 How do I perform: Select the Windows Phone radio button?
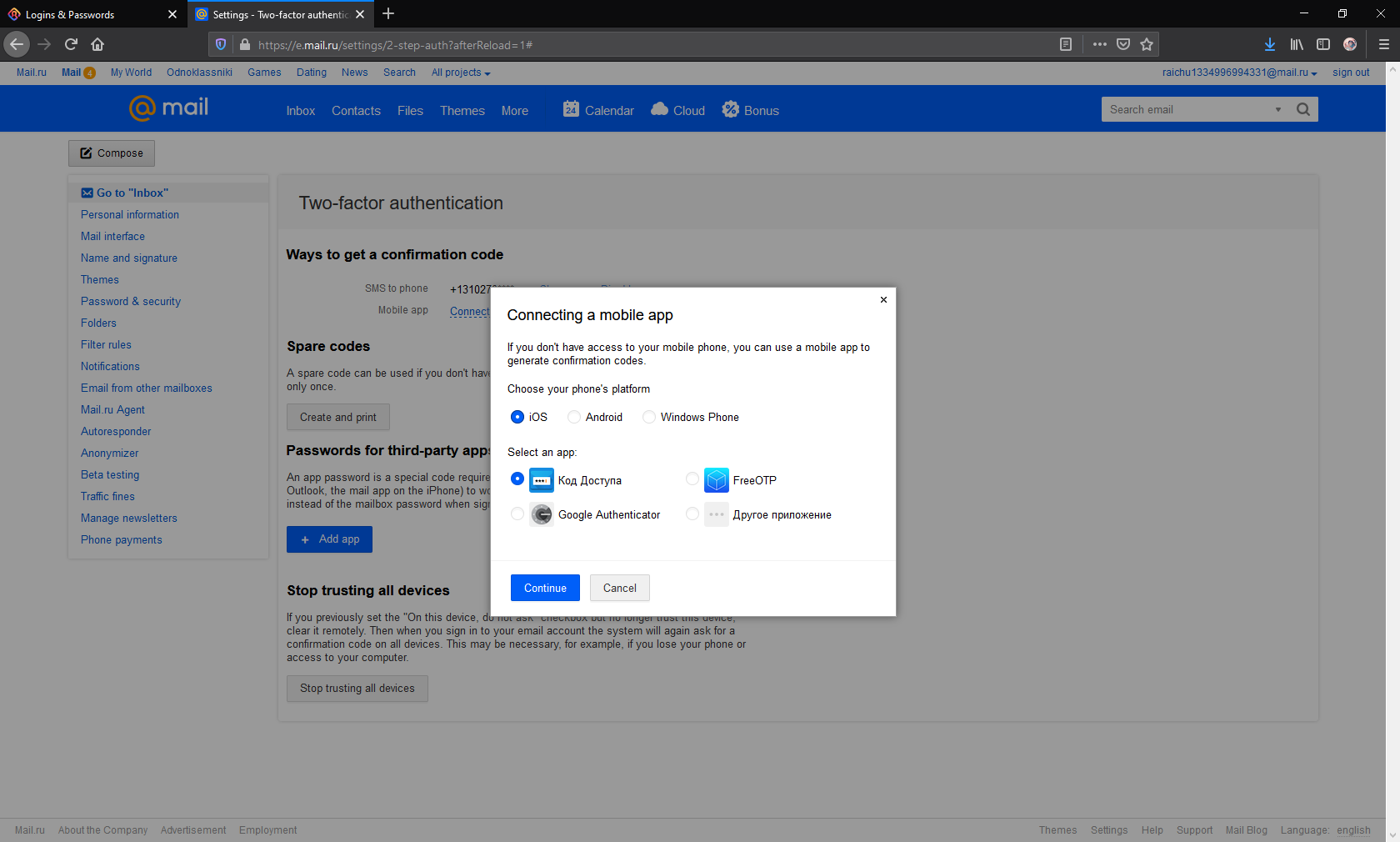pos(649,417)
